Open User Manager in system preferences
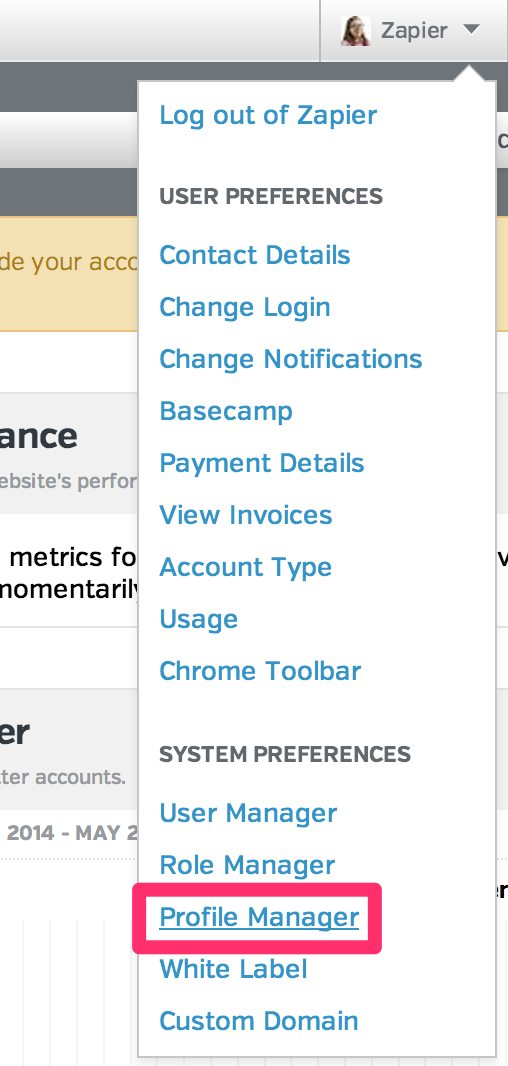 248,813
